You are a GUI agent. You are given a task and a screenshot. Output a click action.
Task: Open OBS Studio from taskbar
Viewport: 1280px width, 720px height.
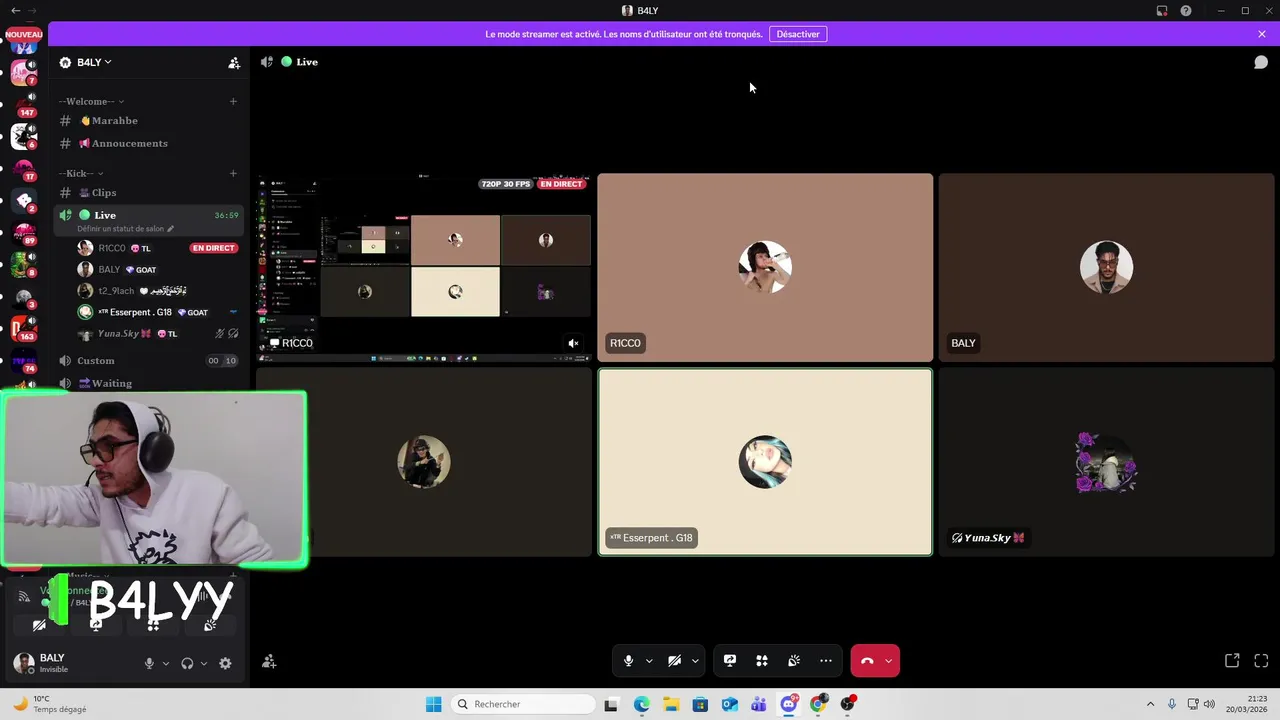(x=848, y=704)
